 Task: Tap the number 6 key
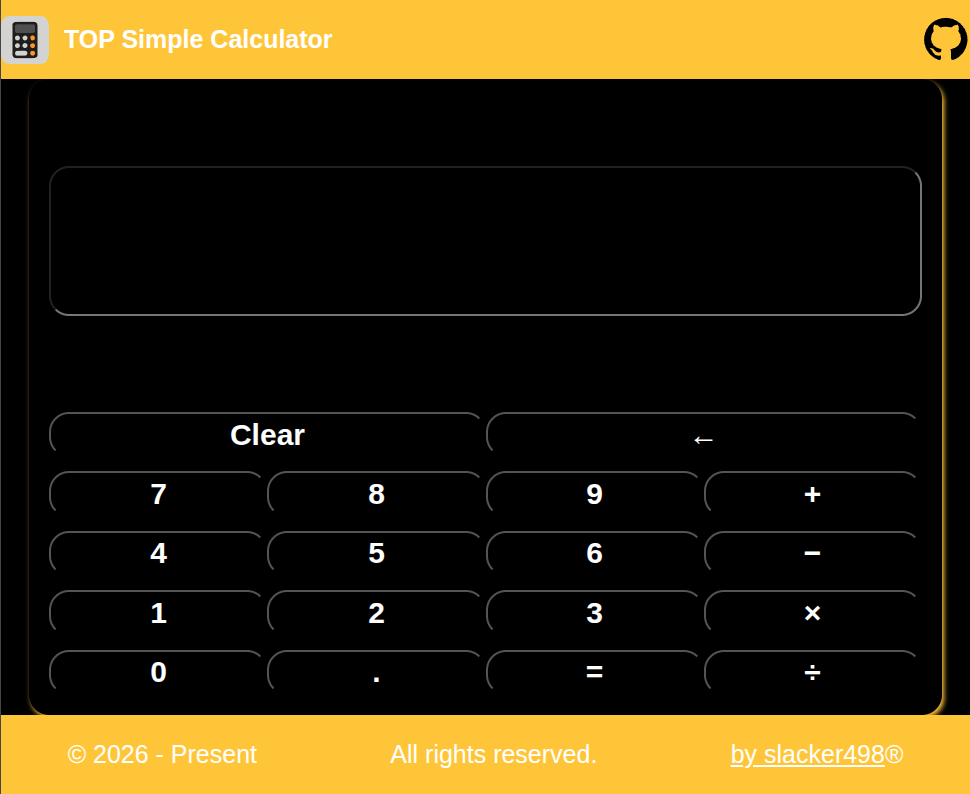(x=594, y=553)
